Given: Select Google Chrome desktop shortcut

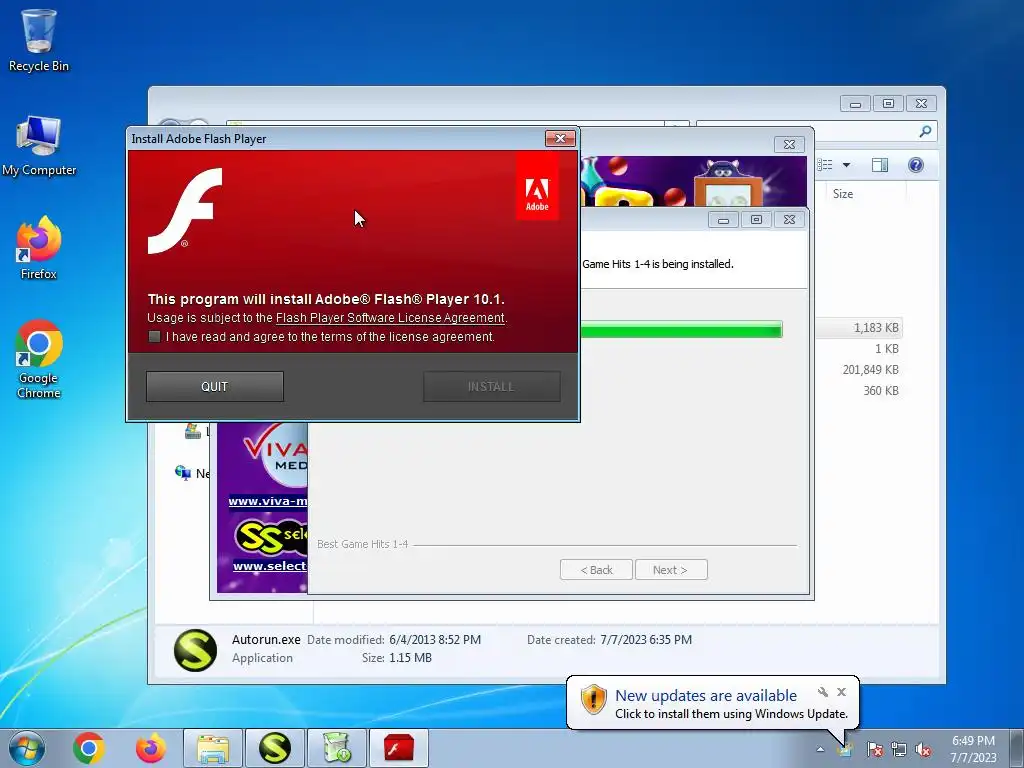Looking at the screenshot, I should (x=39, y=360).
